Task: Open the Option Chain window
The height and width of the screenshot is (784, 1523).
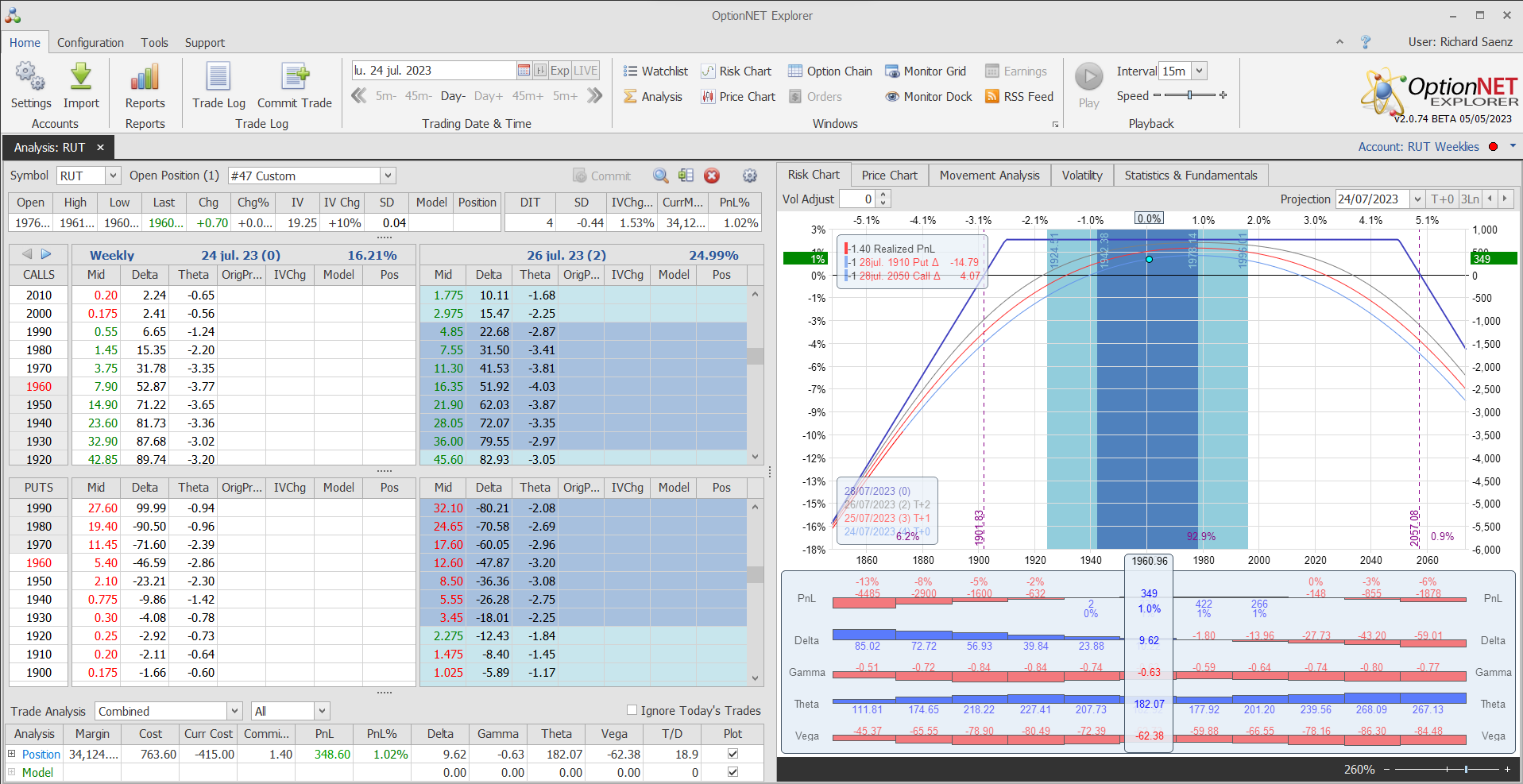Action: tap(830, 71)
